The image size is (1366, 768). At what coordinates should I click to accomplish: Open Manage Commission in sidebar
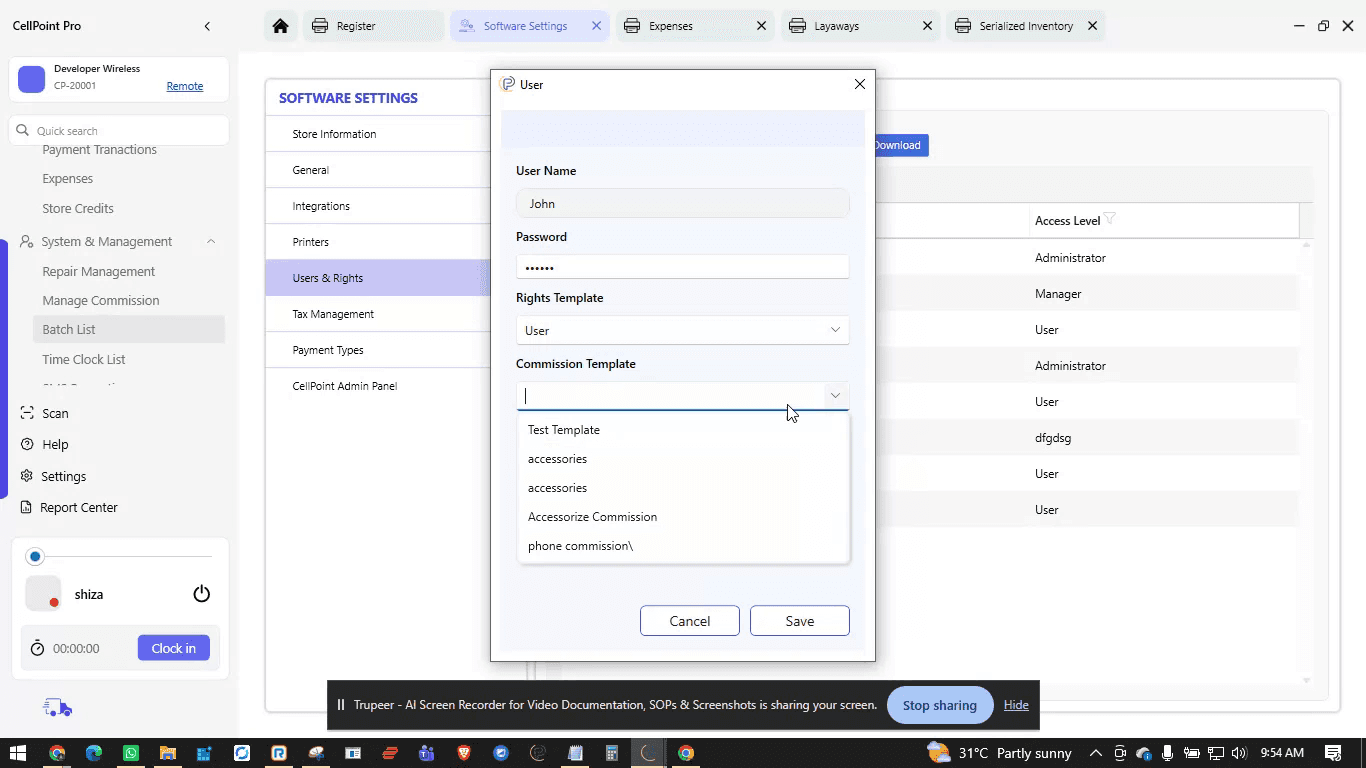(101, 300)
